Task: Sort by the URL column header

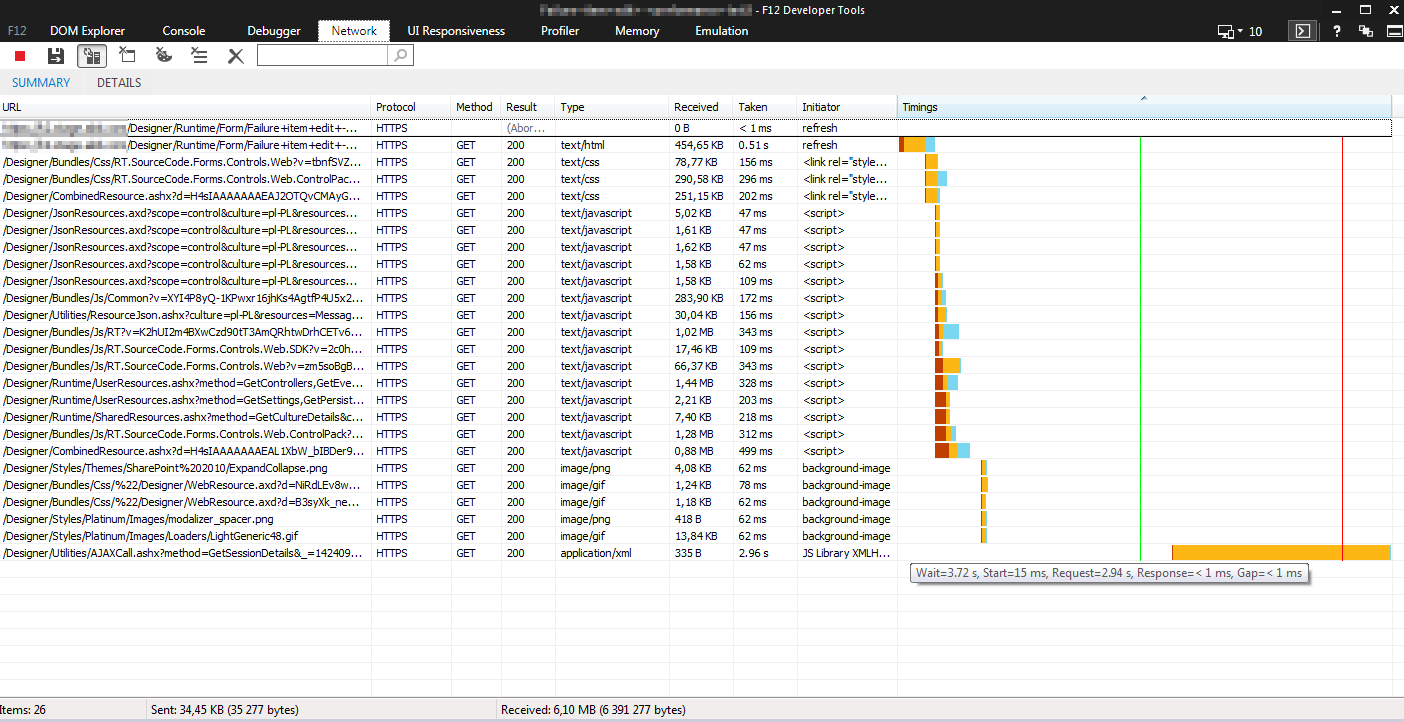Action: (185, 107)
